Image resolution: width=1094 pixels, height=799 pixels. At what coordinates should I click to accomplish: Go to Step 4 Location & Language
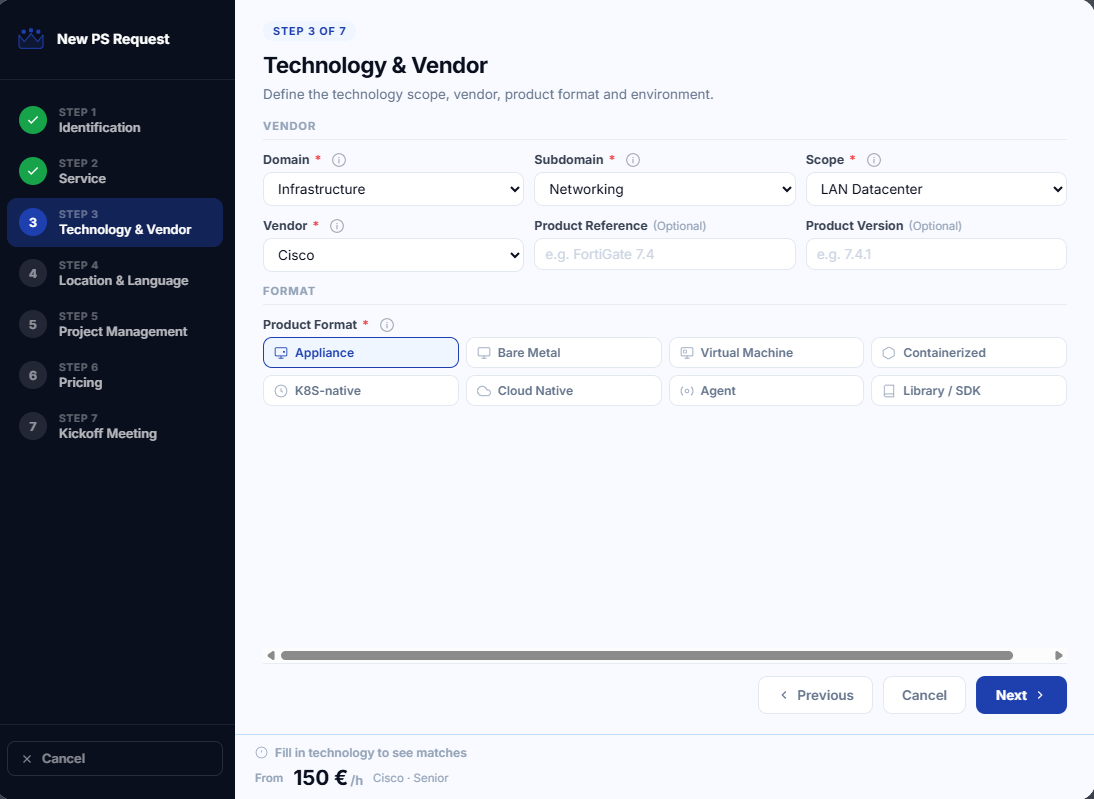point(115,273)
